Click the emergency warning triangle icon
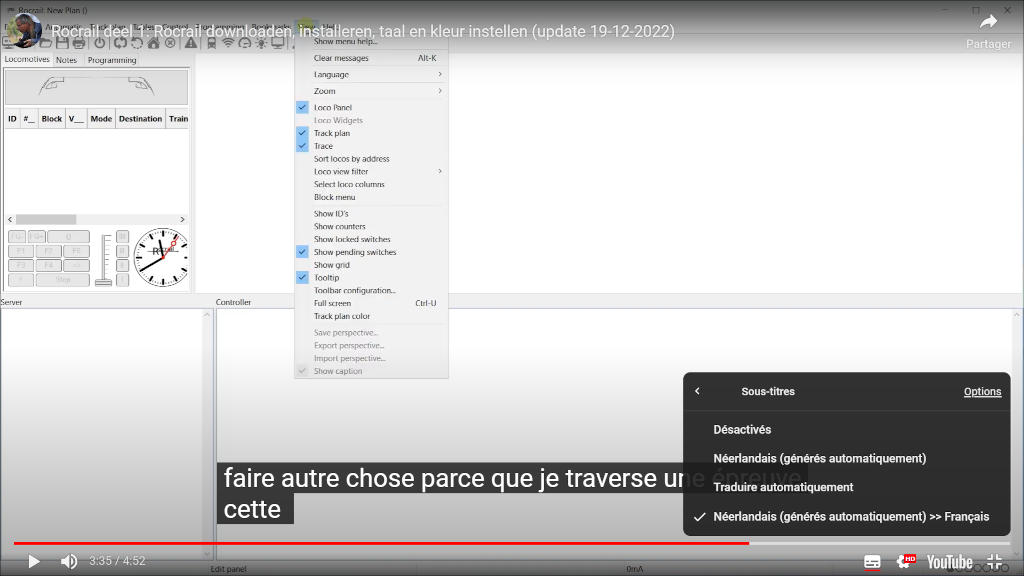Viewport: 1024px width, 576px height. (x=191, y=43)
